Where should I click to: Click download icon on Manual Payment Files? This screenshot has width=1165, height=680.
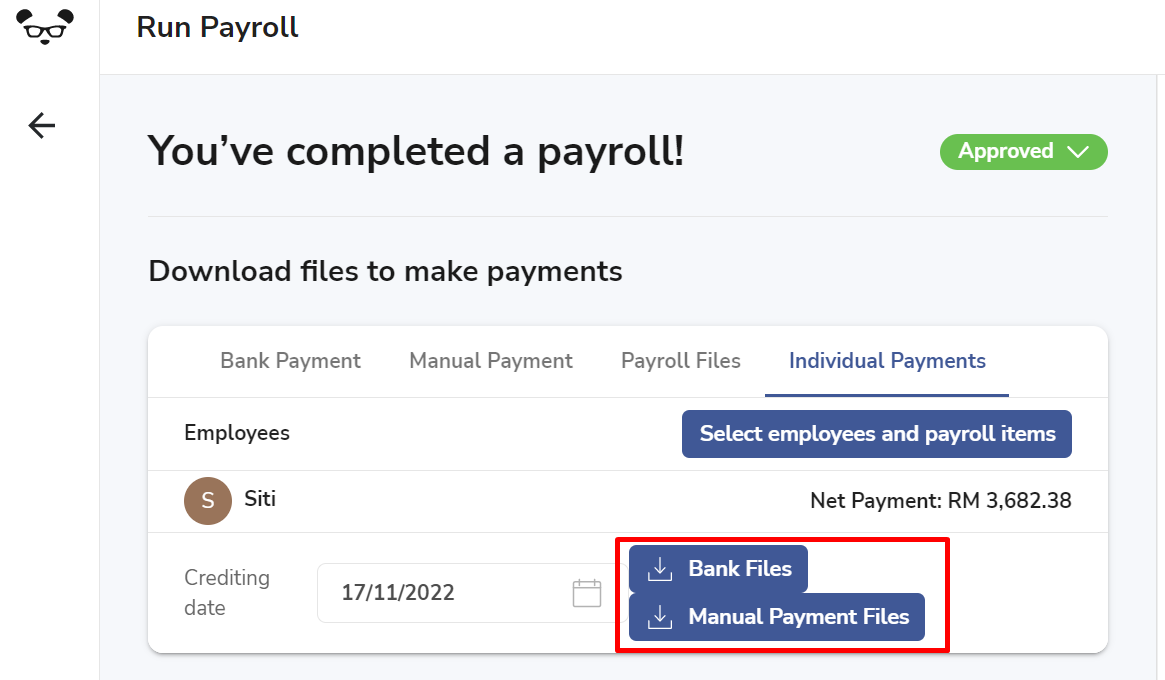coord(660,617)
